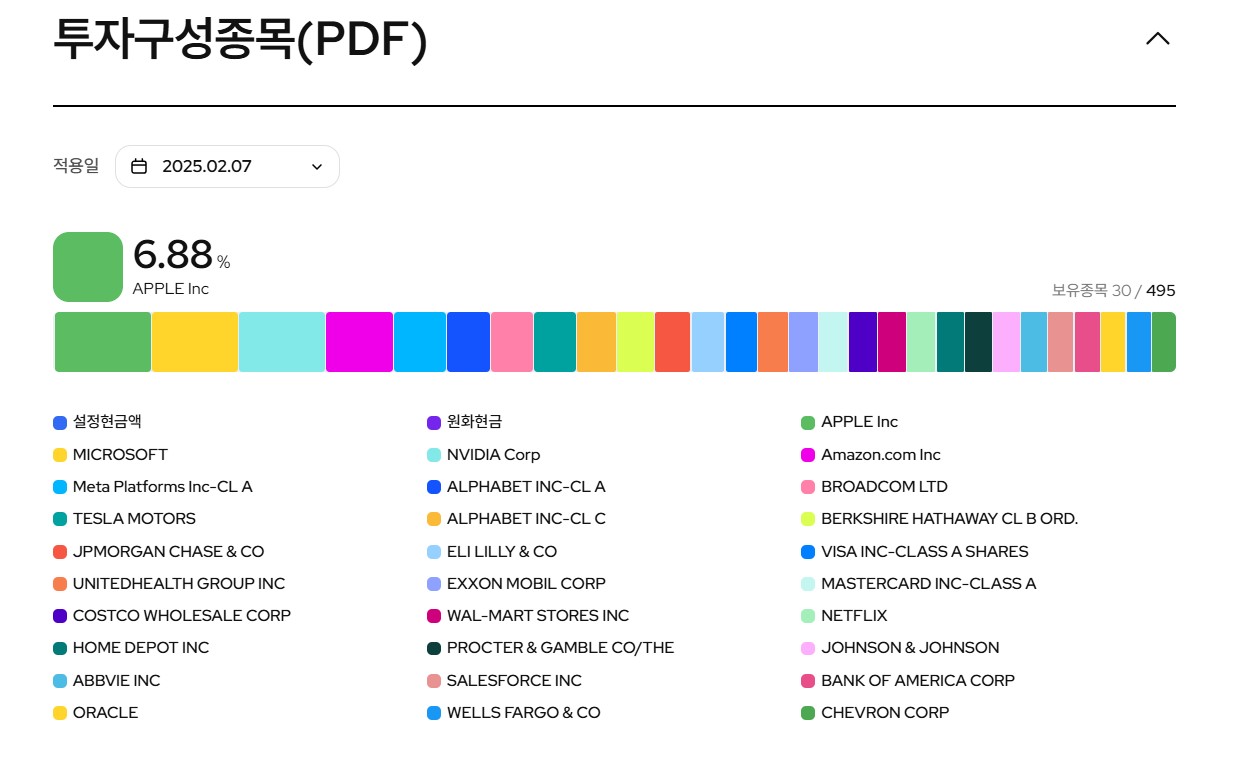
Task: Click the APPLE Inc caption under 6.88 %
Action: tap(171, 289)
